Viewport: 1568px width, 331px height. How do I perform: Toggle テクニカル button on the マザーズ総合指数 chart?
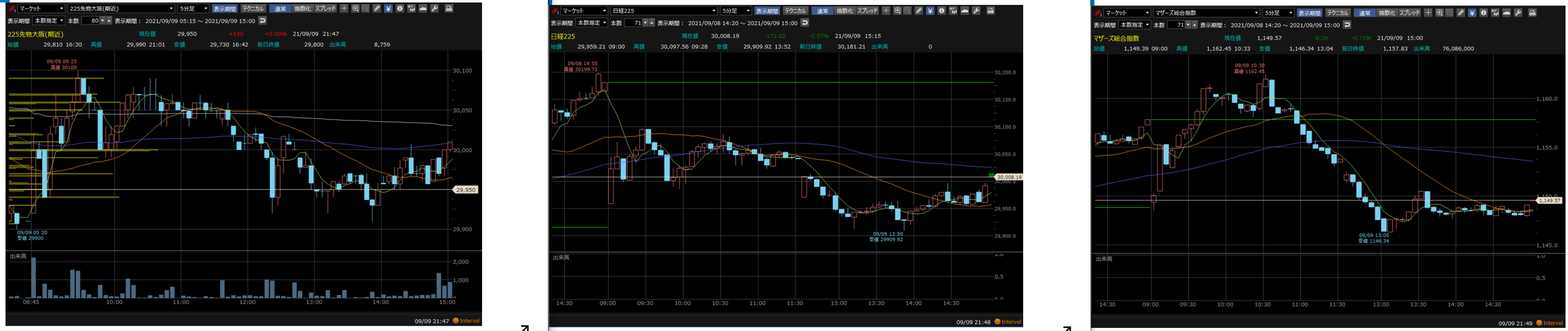coord(1337,13)
